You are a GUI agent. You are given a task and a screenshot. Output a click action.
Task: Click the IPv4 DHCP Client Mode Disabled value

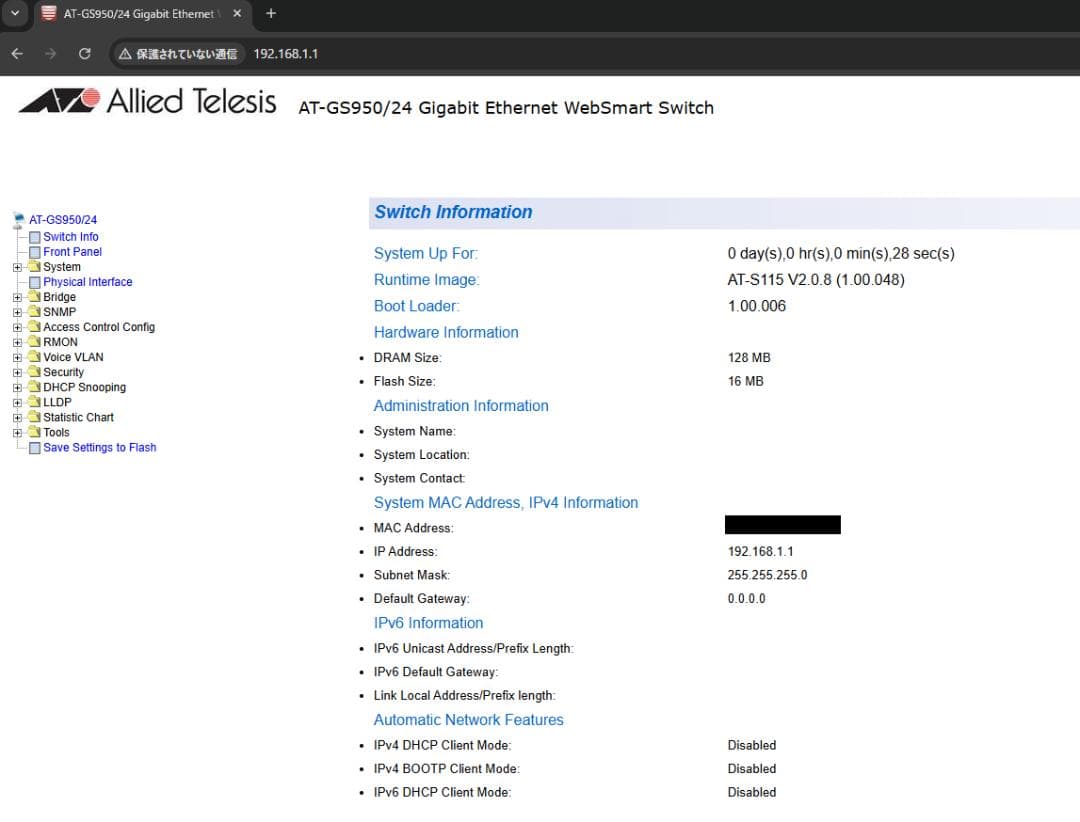(752, 746)
